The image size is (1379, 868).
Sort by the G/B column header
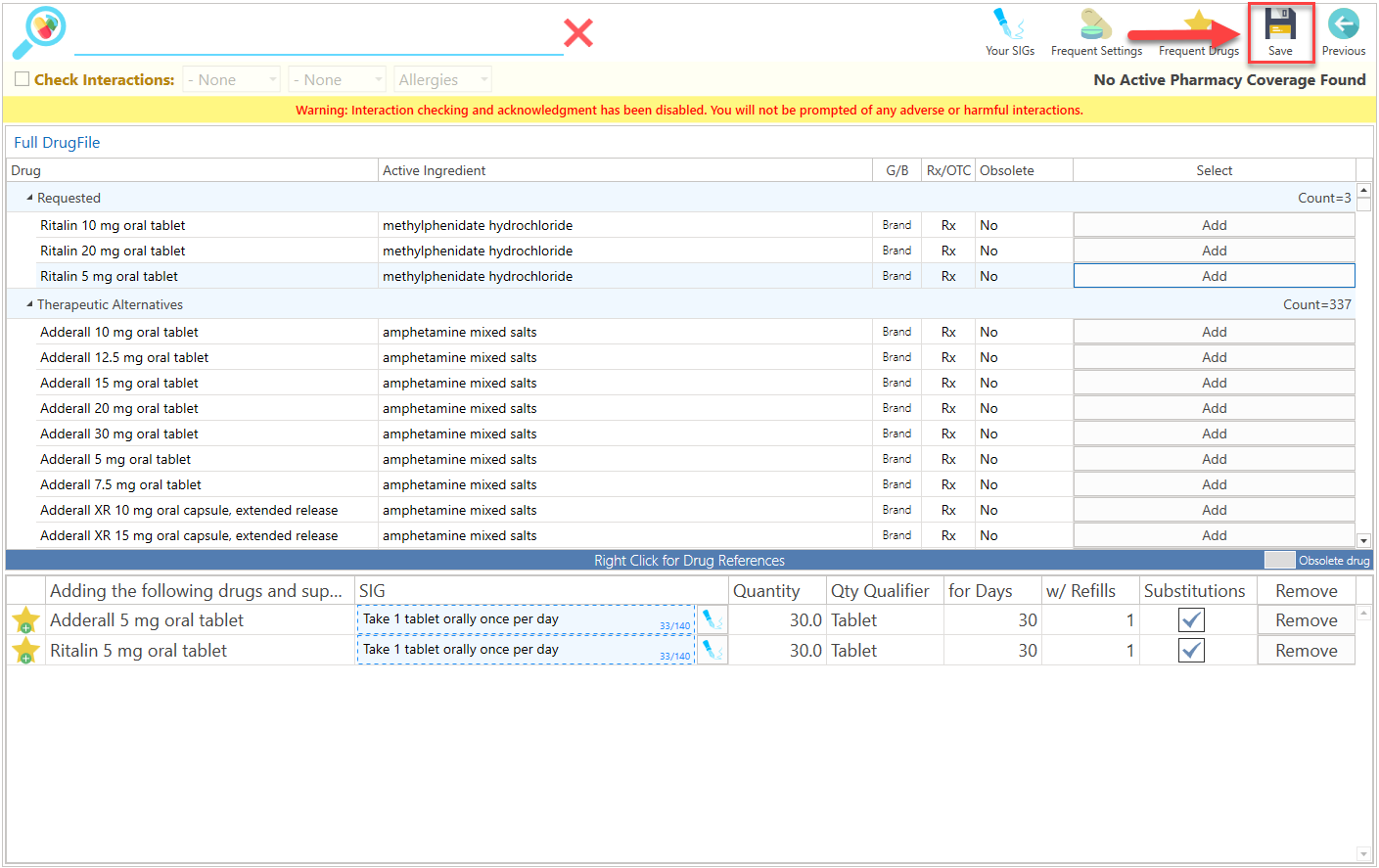tap(897, 170)
